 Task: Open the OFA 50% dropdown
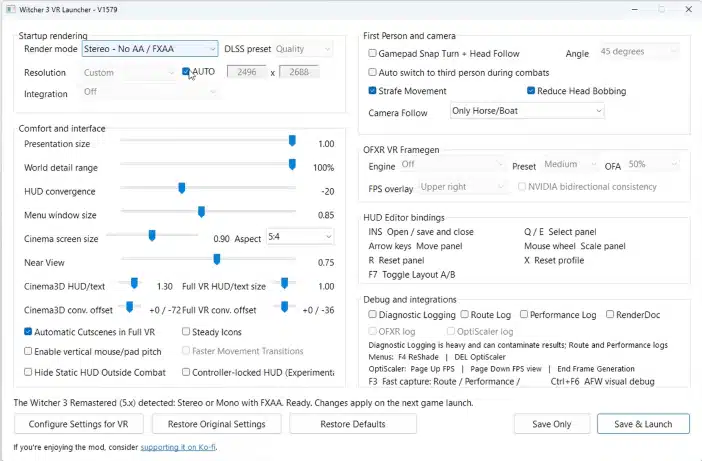653,165
